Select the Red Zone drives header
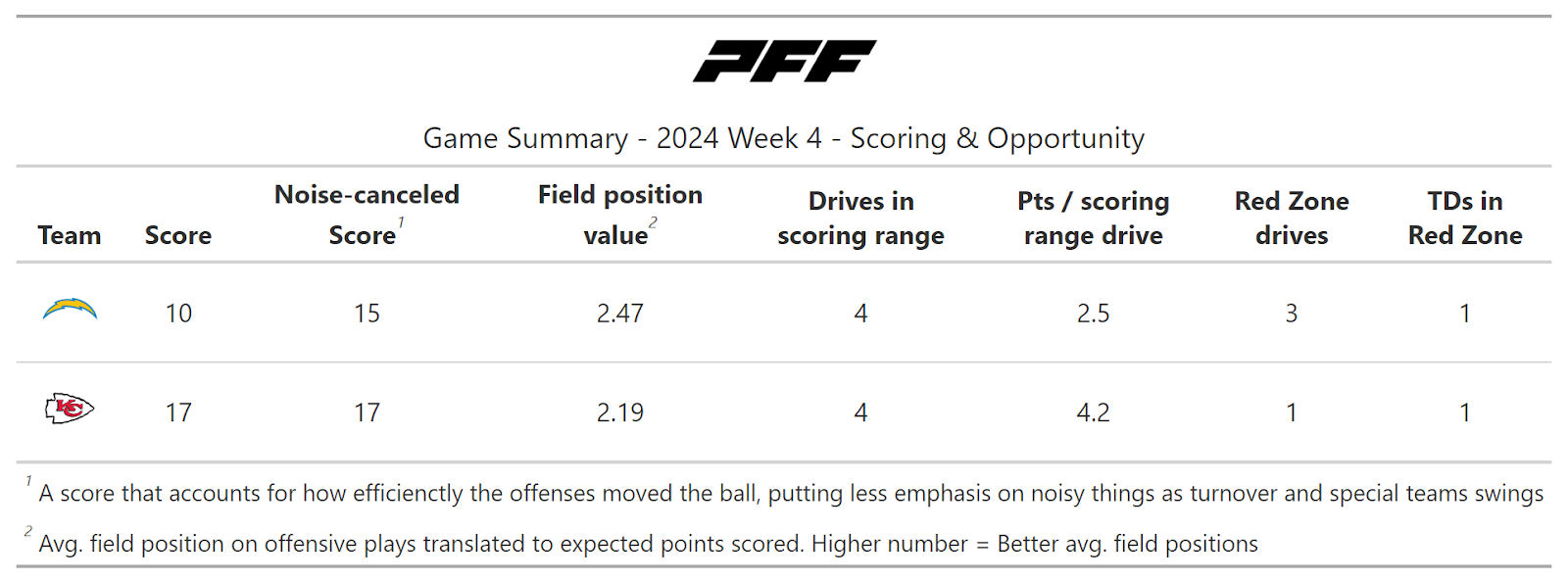 tap(1292, 218)
